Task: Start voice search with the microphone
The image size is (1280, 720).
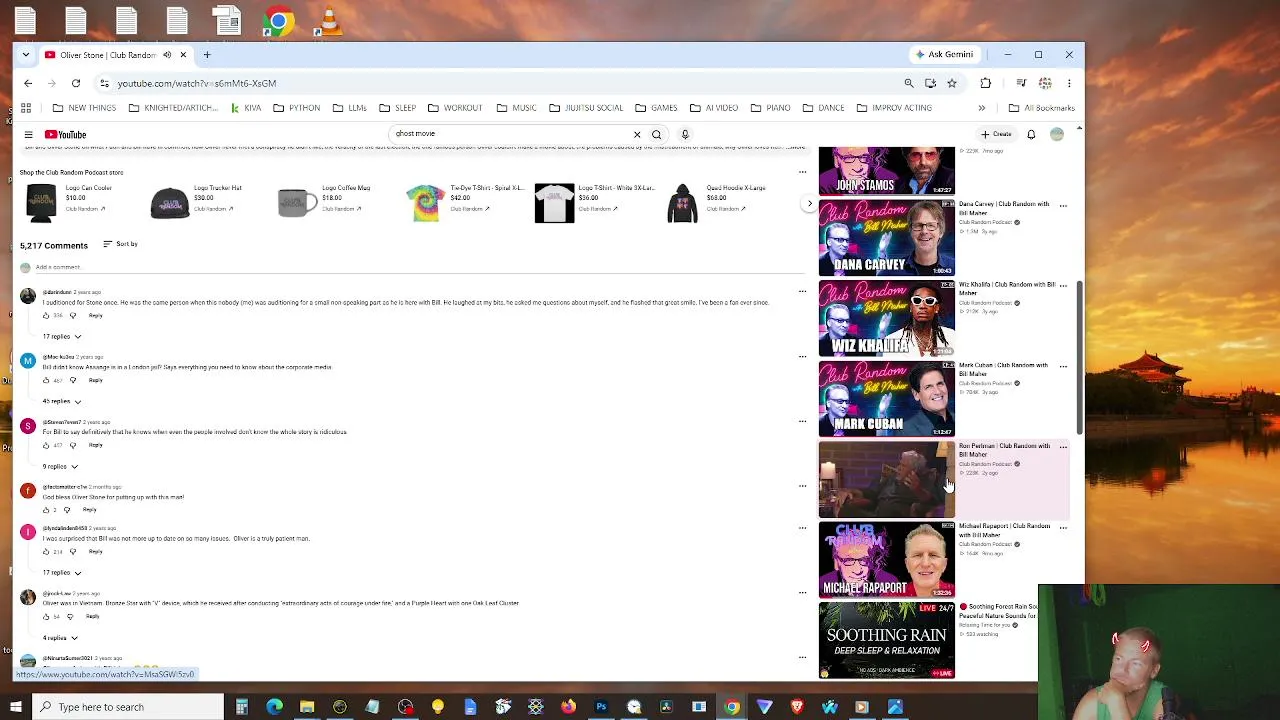Action: (x=685, y=134)
